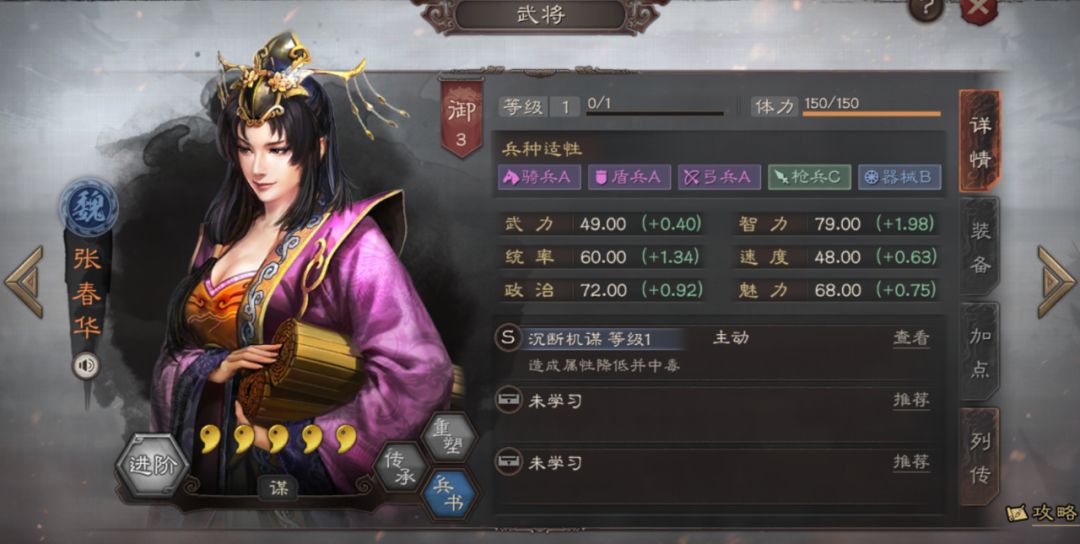Select the 骑兵A troop aptitude tag
This screenshot has width=1080, height=544.
(539, 177)
